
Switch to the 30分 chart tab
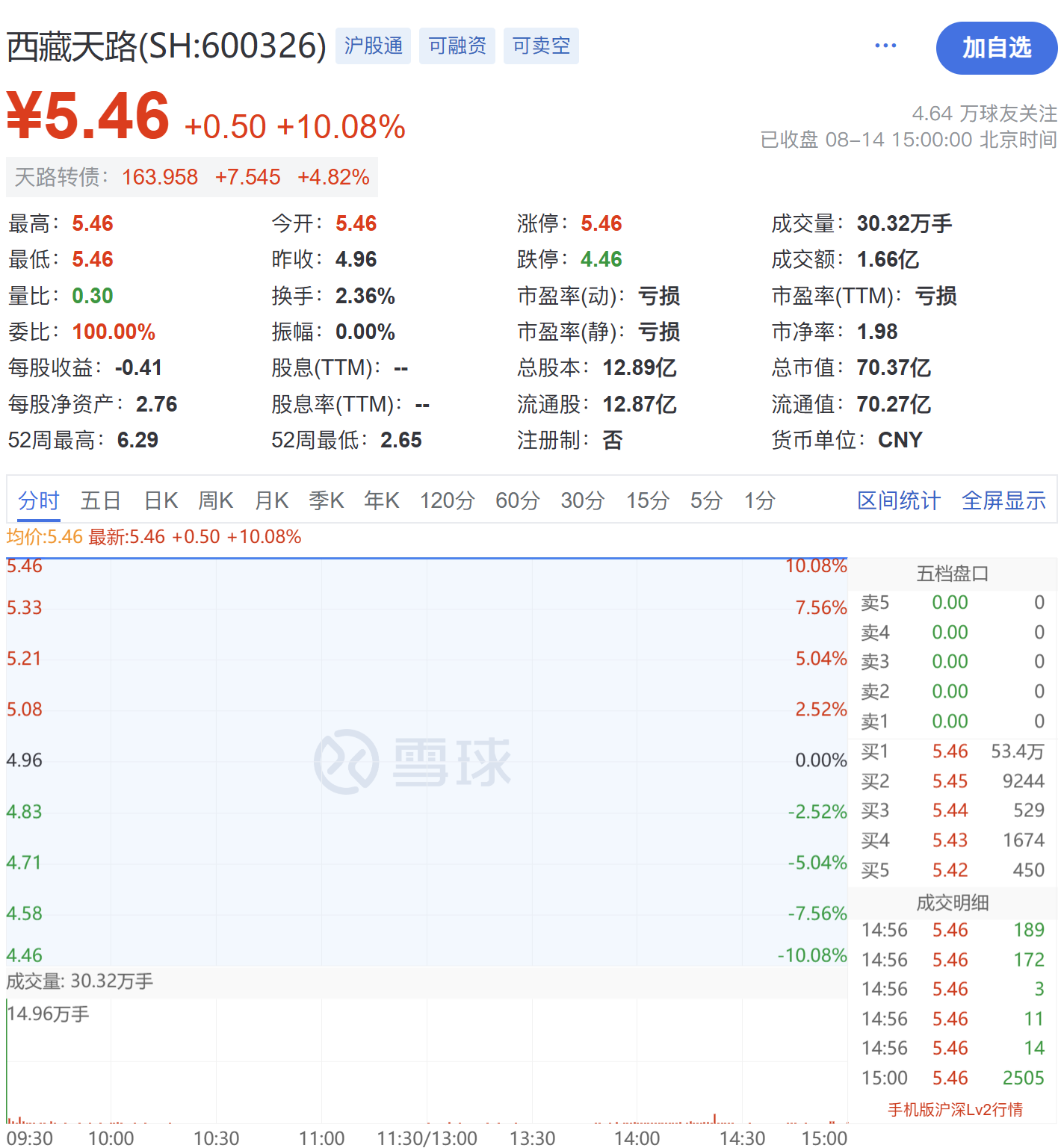[x=583, y=500]
